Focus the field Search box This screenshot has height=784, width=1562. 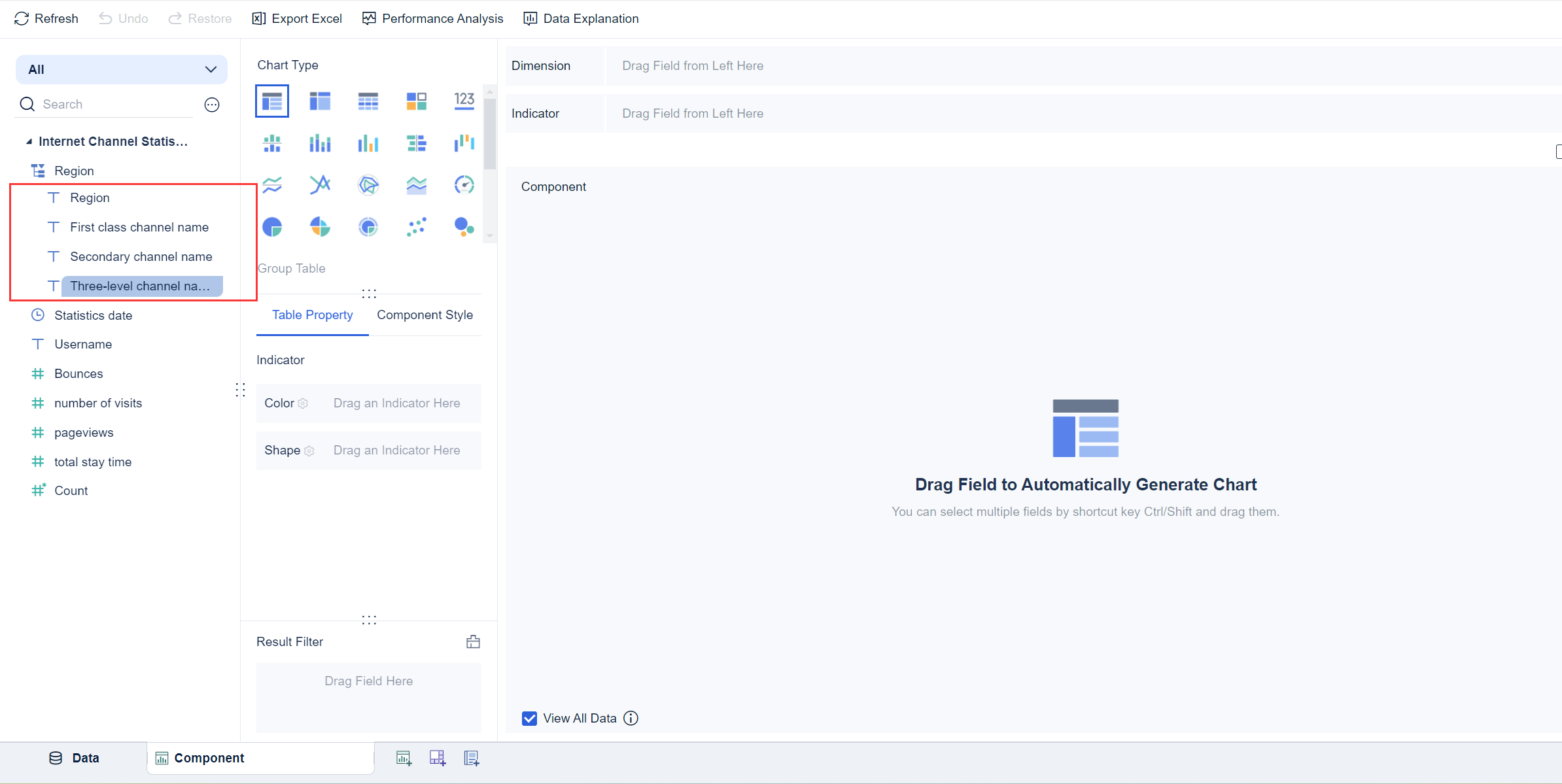point(114,104)
